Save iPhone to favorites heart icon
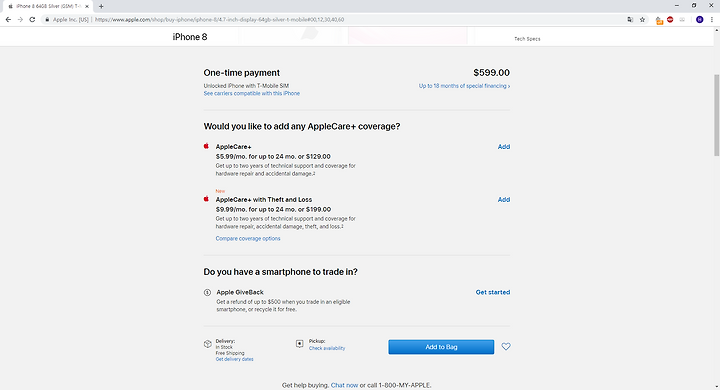The width and height of the screenshot is (720, 390). (506, 347)
